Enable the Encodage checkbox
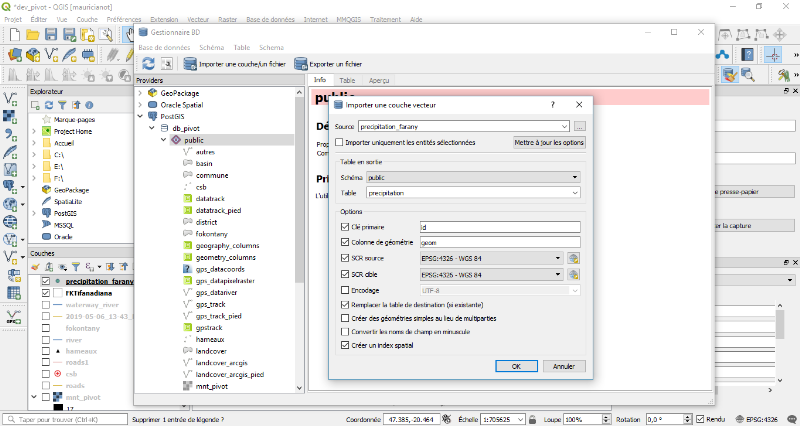The height and width of the screenshot is (426, 800). point(346,290)
